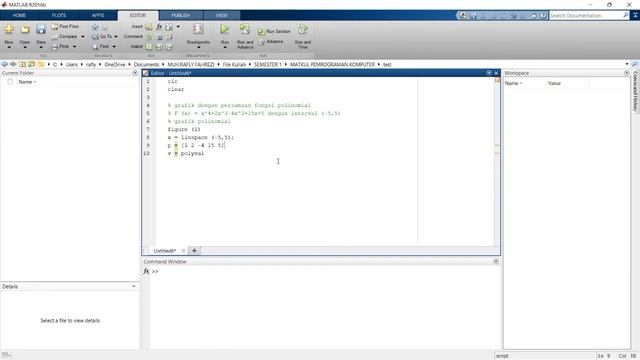The height and width of the screenshot is (360, 640).
Task: Run the script with the green Run arrow
Action: [x=224, y=29]
